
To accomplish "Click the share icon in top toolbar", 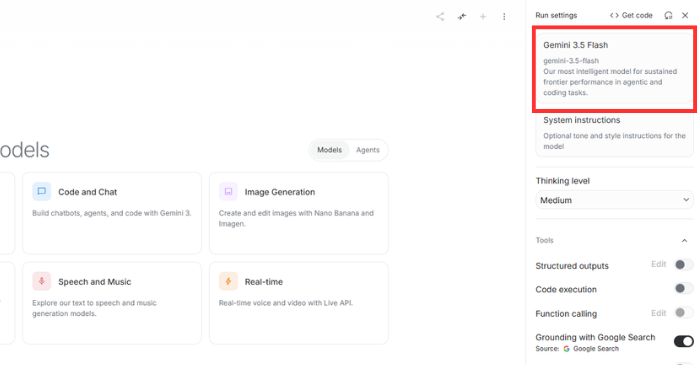I will (440, 17).
